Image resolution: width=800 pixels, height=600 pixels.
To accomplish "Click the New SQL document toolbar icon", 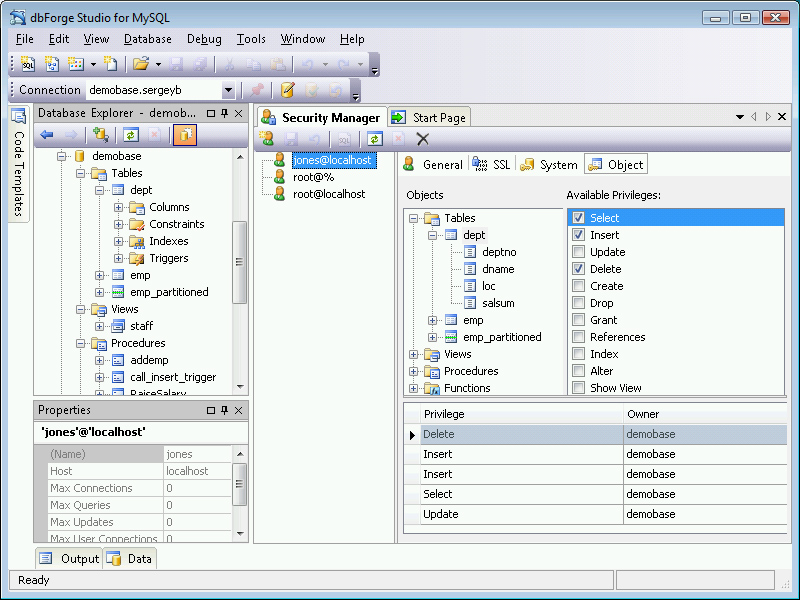I will (x=28, y=64).
